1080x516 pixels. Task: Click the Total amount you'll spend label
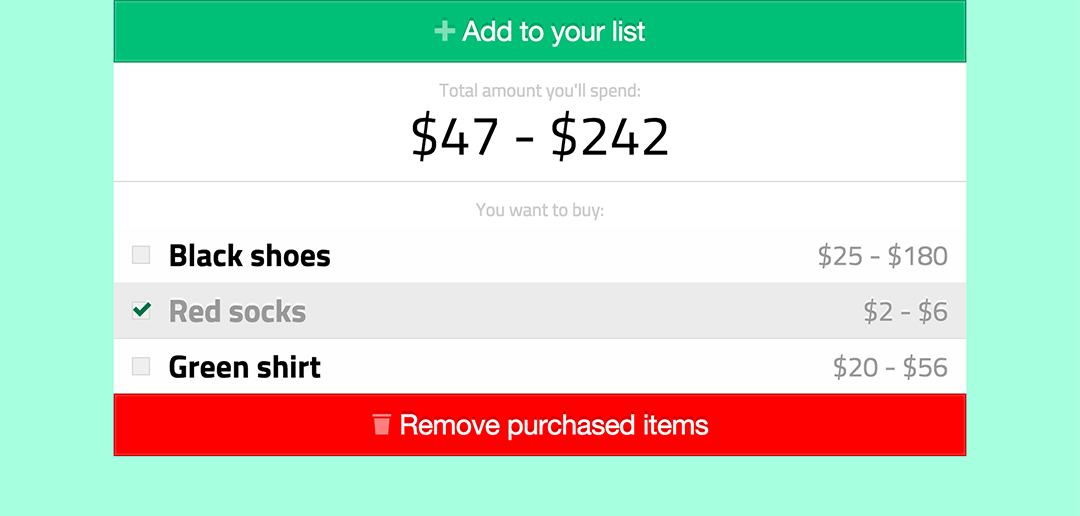click(x=540, y=90)
